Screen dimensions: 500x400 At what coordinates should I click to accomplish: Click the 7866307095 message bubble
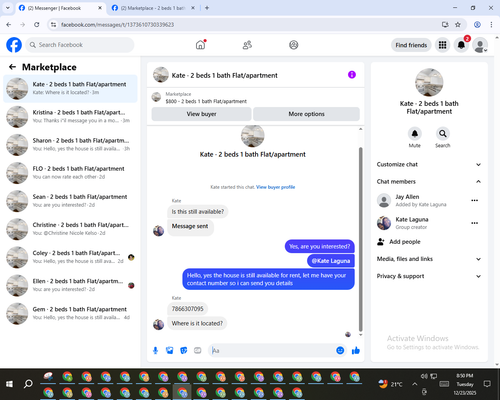(x=187, y=309)
